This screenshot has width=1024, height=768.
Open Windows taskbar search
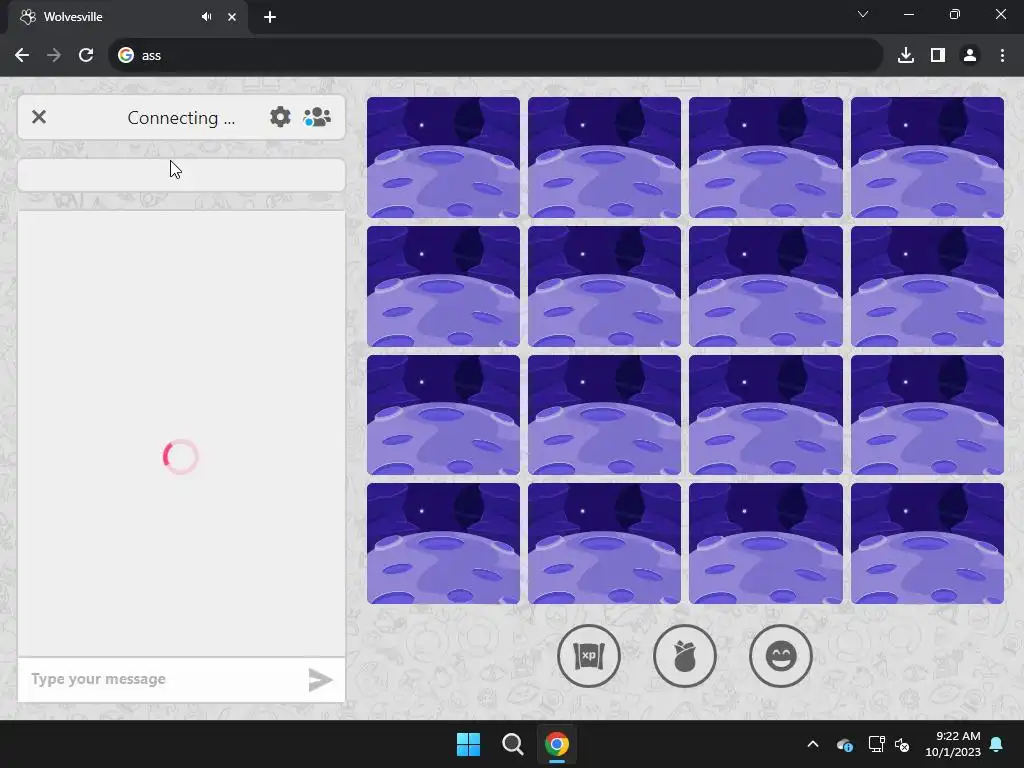[513, 744]
